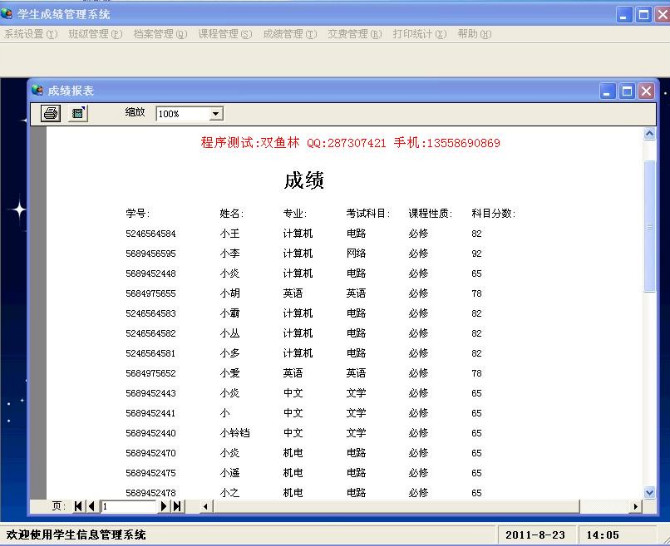The width and height of the screenshot is (670, 546).
Task: Go to next page arrow
Action: tap(163, 506)
